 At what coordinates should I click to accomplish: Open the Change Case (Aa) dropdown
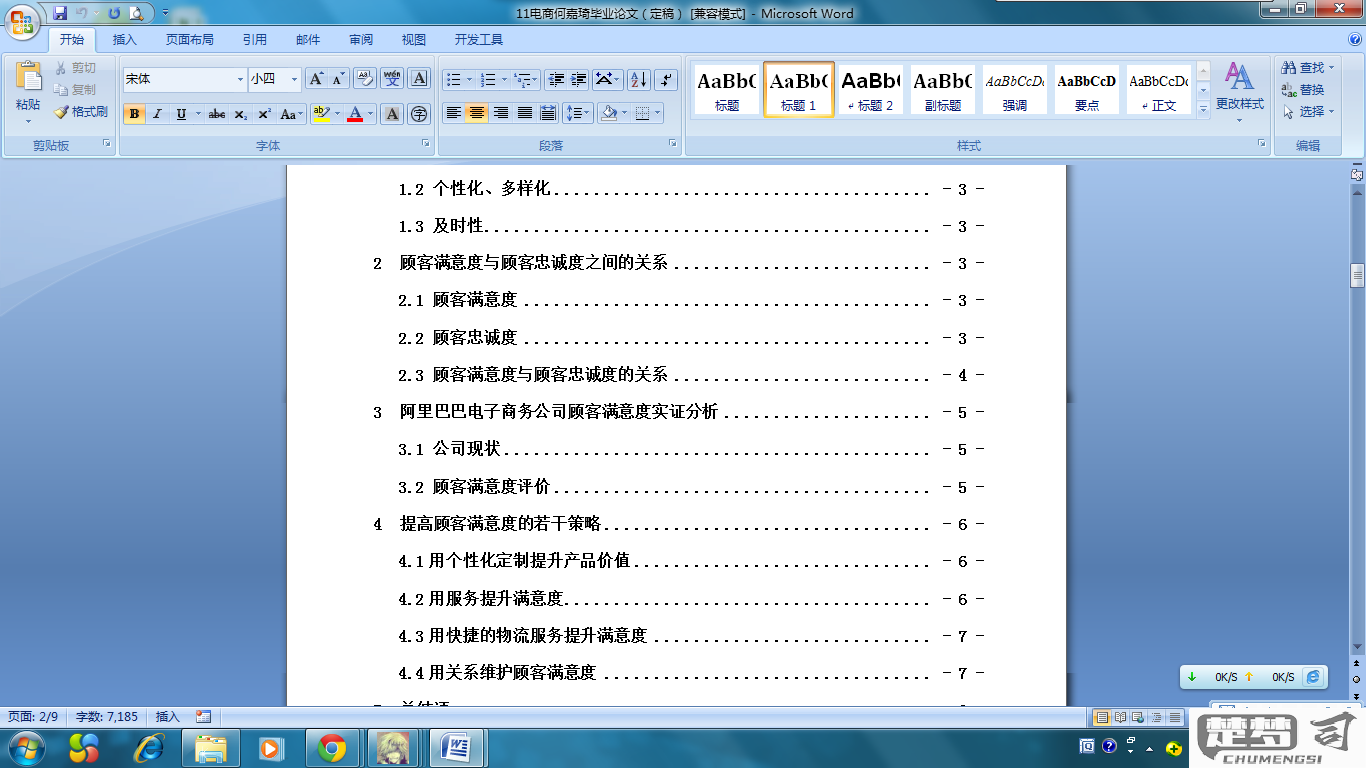(x=291, y=114)
